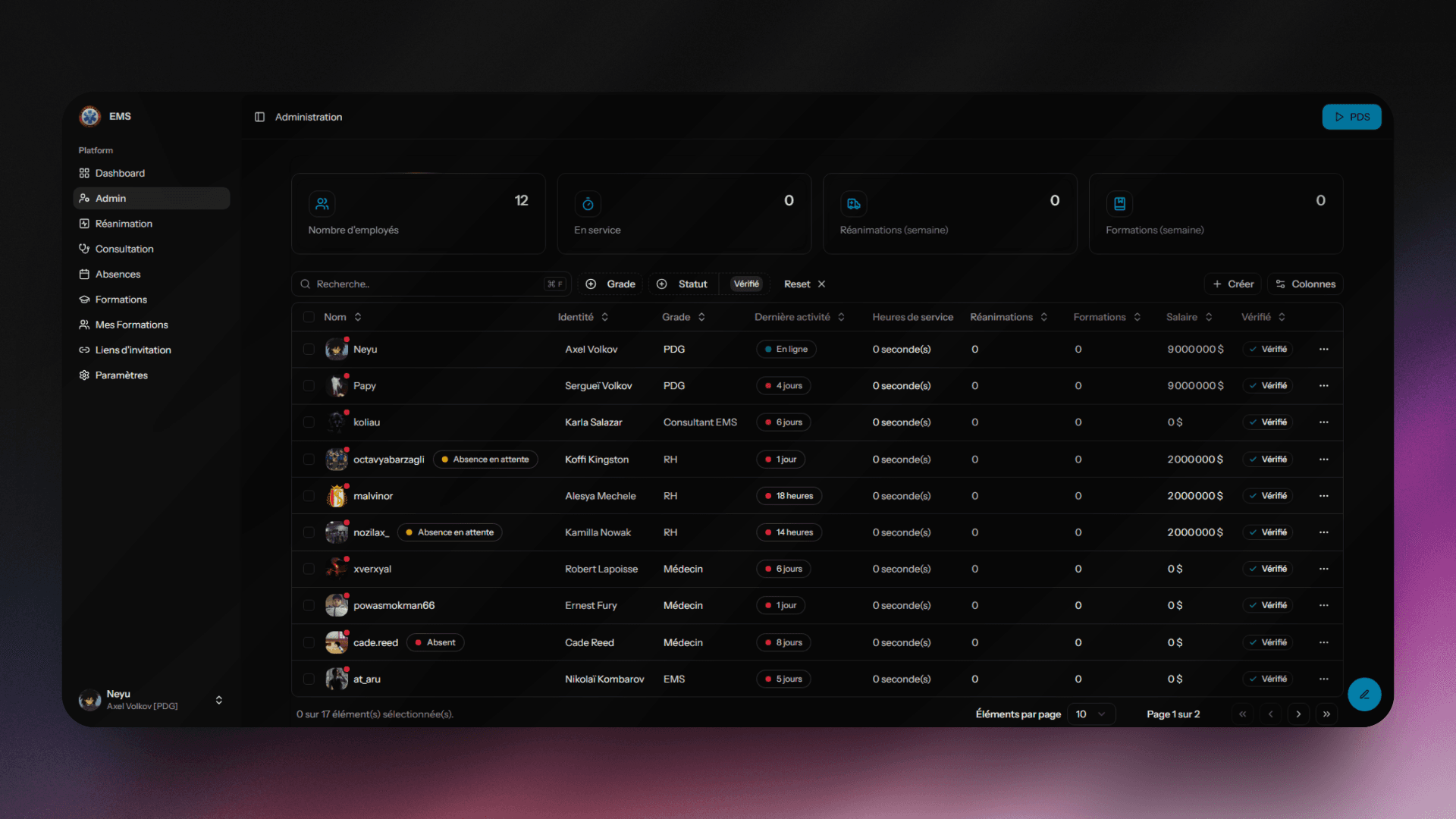Open the Admin section
1456x819 pixels.
[111, 198]
